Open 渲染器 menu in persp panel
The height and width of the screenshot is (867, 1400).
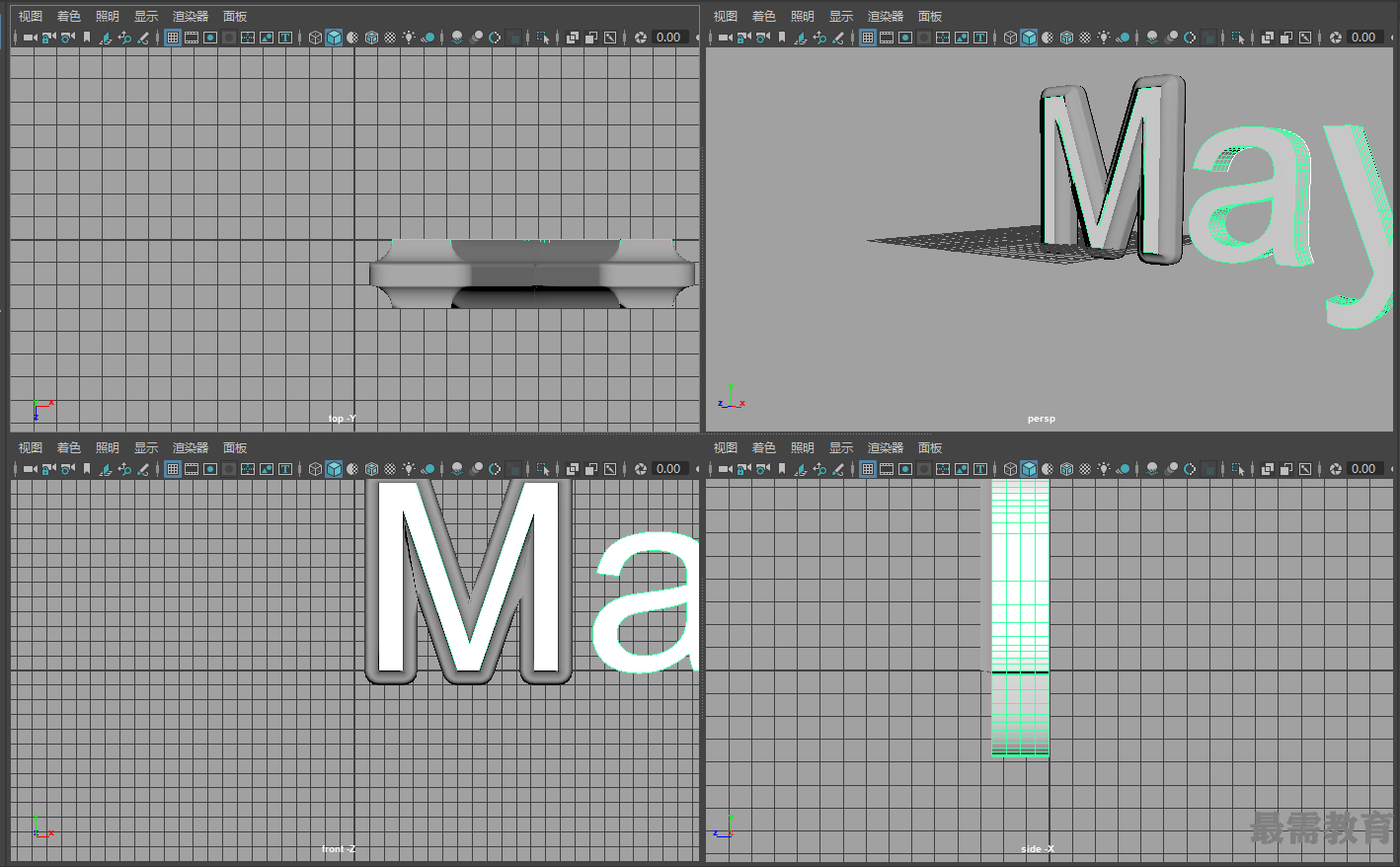coord(886,17)
